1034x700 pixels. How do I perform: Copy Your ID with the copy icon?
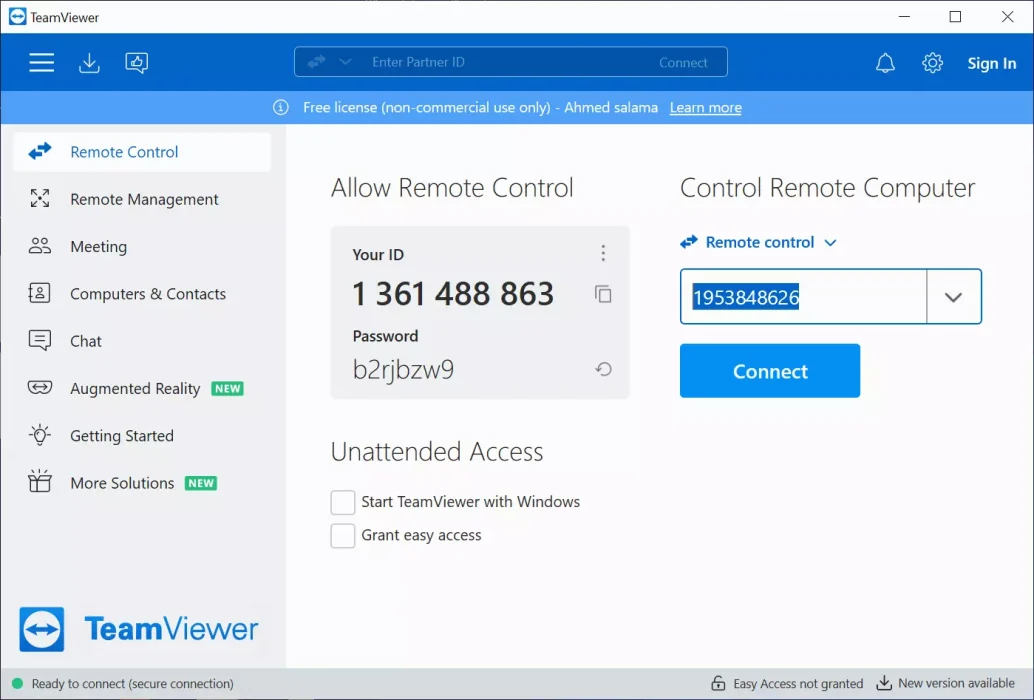(x=603, y=294)
